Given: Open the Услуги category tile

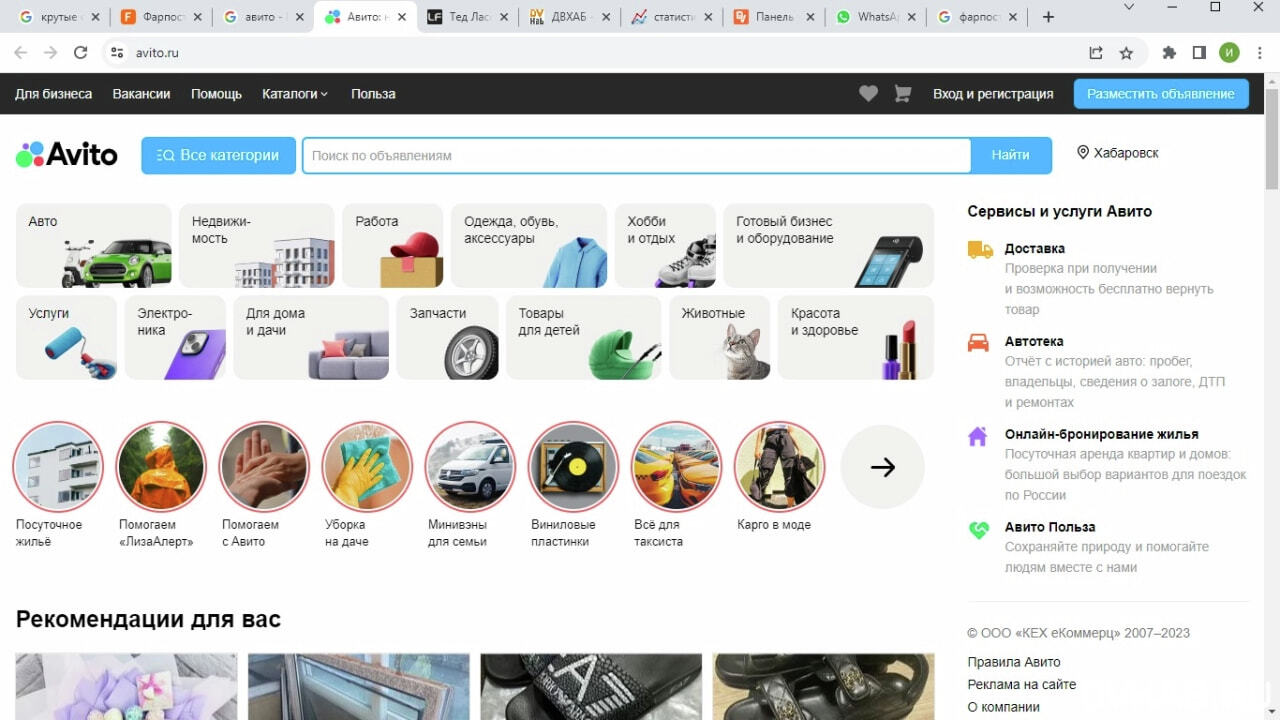Looking at the screenshot, I should pyautogui.click(x=67, y=337).
